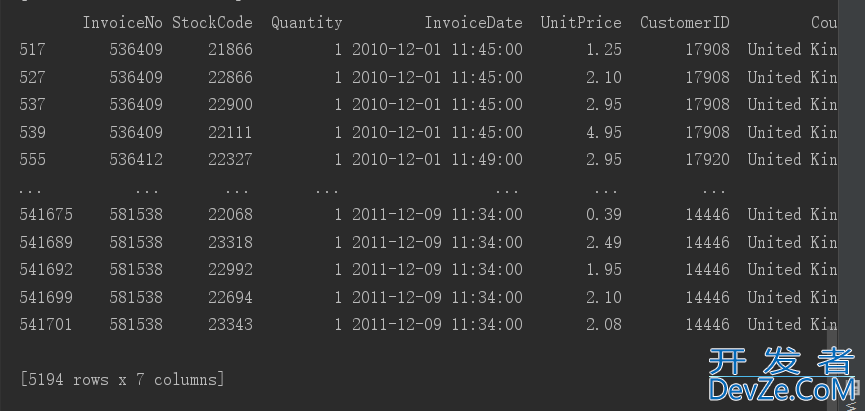Click stock code 22866
The image size is (865, 411).
230,77
